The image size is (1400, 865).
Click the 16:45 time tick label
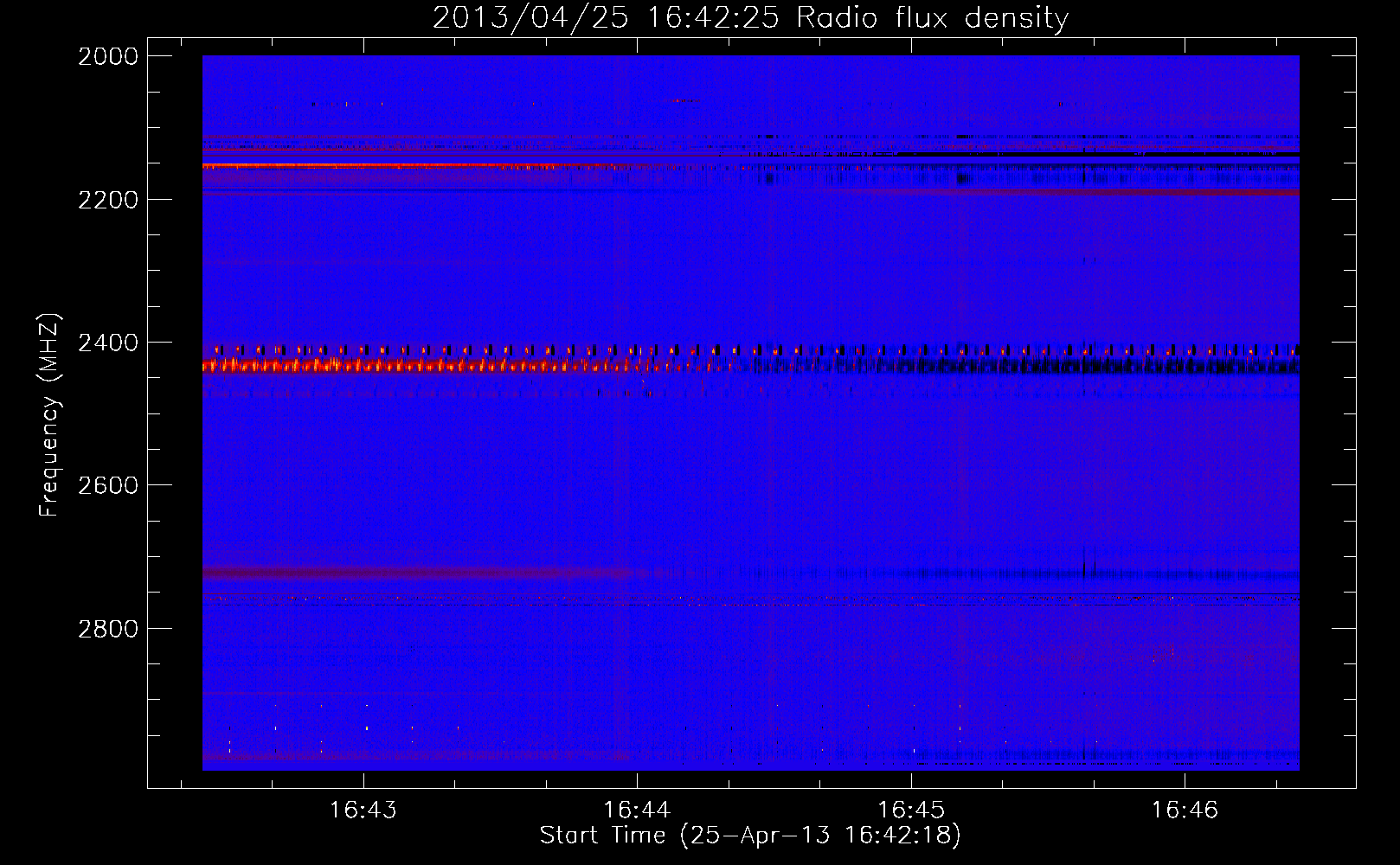911,810
